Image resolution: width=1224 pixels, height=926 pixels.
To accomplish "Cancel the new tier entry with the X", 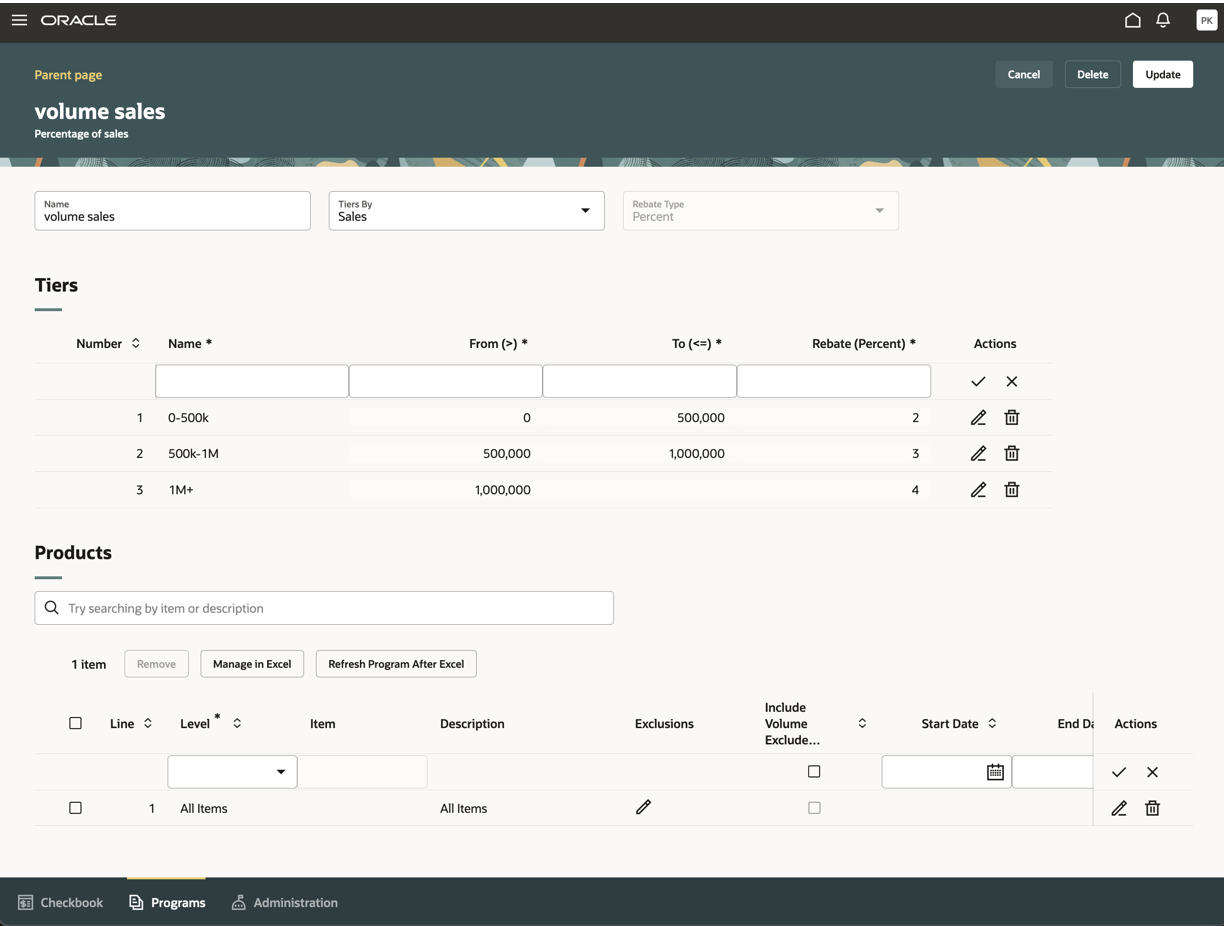I will pos(1011,381).
